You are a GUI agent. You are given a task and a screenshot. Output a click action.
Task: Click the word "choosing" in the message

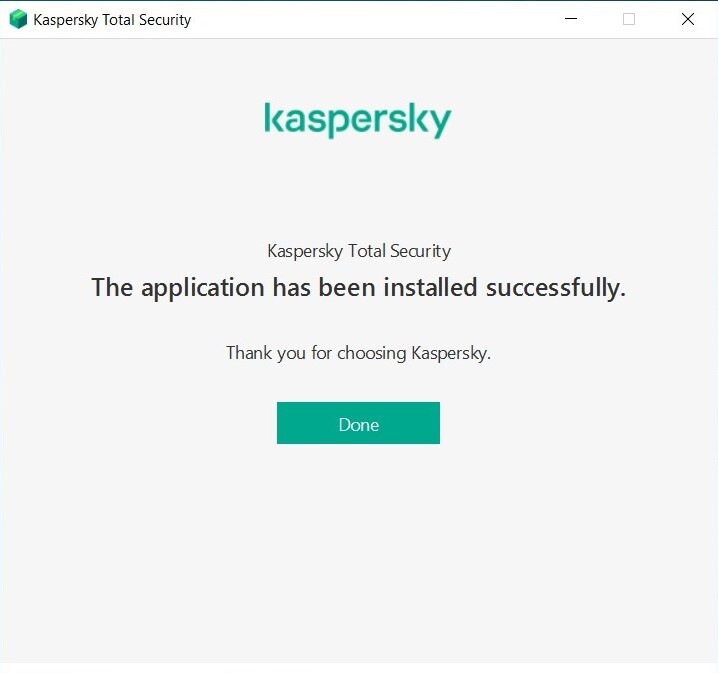(372, 353)
